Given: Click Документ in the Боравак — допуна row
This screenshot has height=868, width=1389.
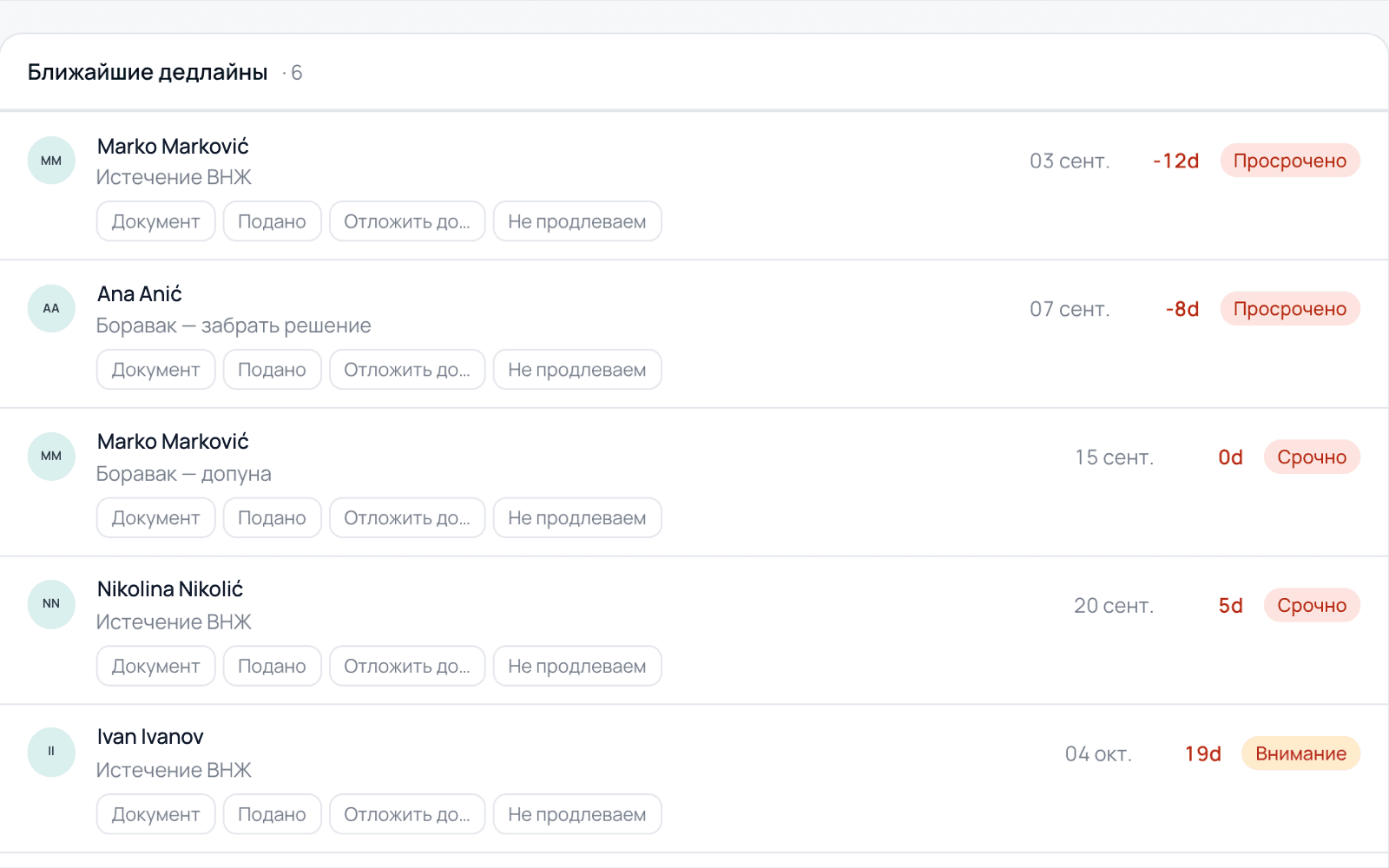Looking at the screenshot, I should [x=156, y=518].
